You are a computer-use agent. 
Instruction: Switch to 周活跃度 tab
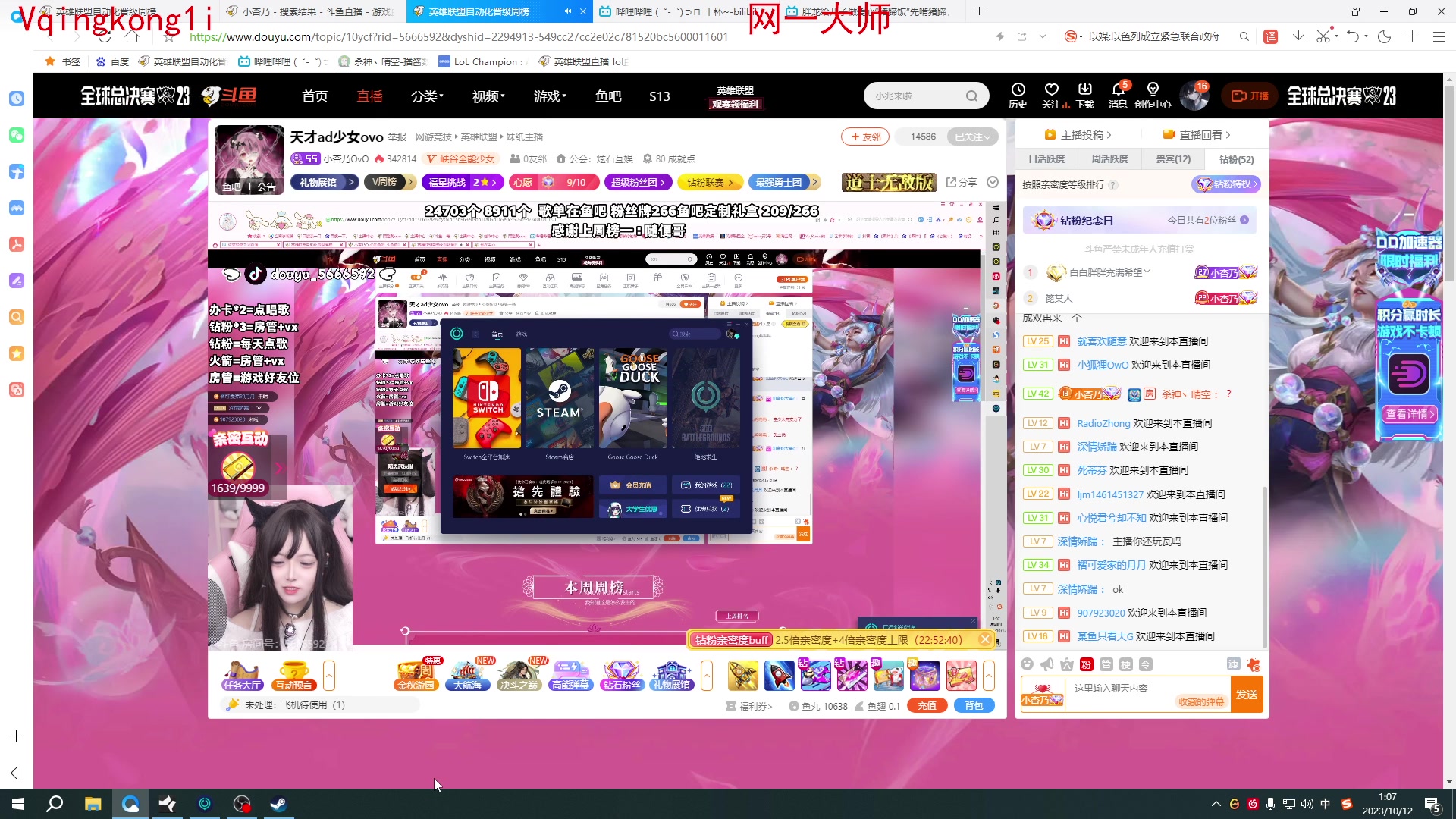pyautogui.click(x=1109, y=159)
